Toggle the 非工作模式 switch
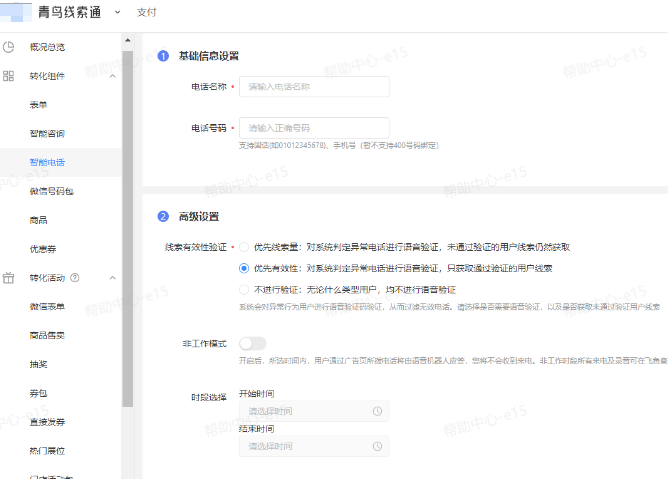Screen dimensions: 668x479 (x=253, y=343)
